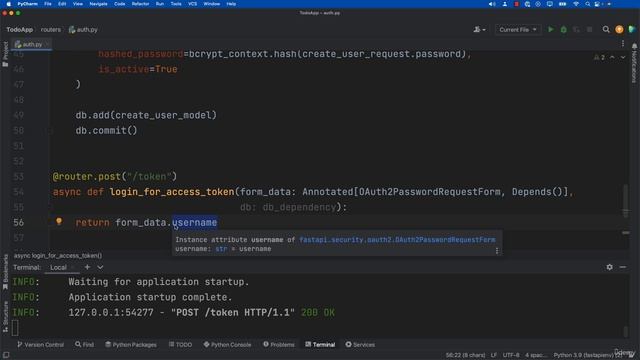Start debugging with the bug icon
The image size is (640, 360).
564,29
